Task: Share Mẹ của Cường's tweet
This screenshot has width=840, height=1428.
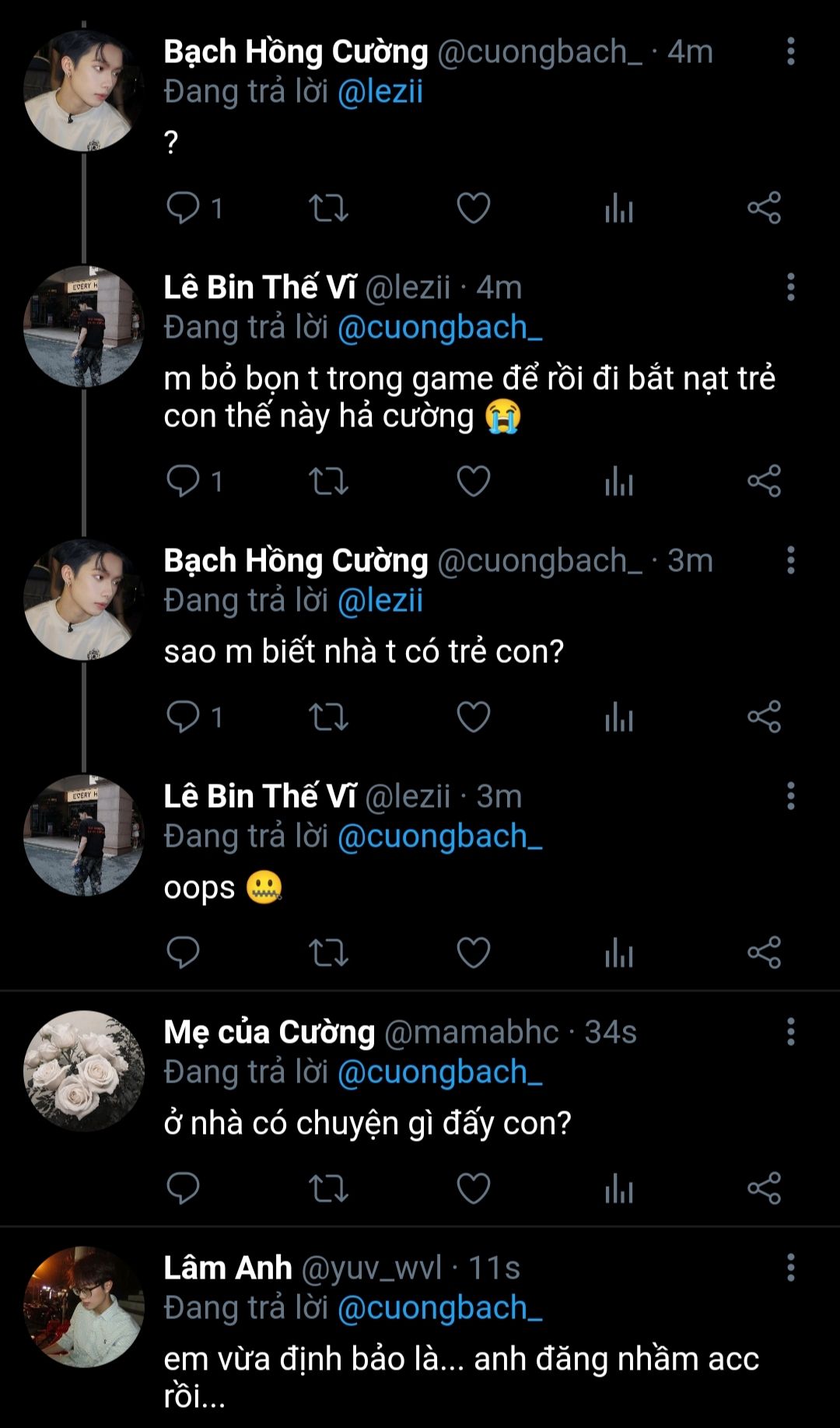Action: coord(764,1188)
